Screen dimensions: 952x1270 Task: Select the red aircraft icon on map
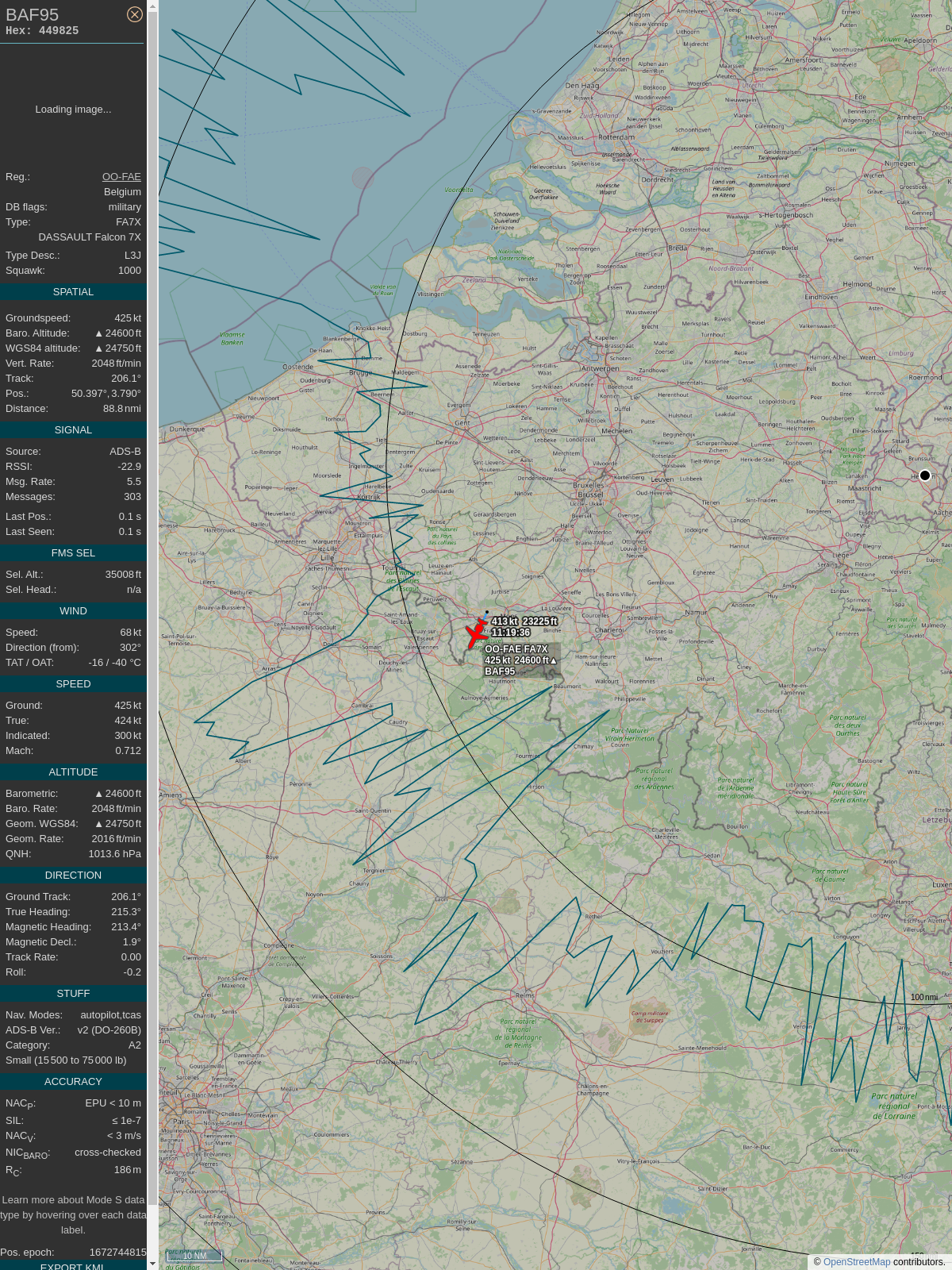click(476, 635)
